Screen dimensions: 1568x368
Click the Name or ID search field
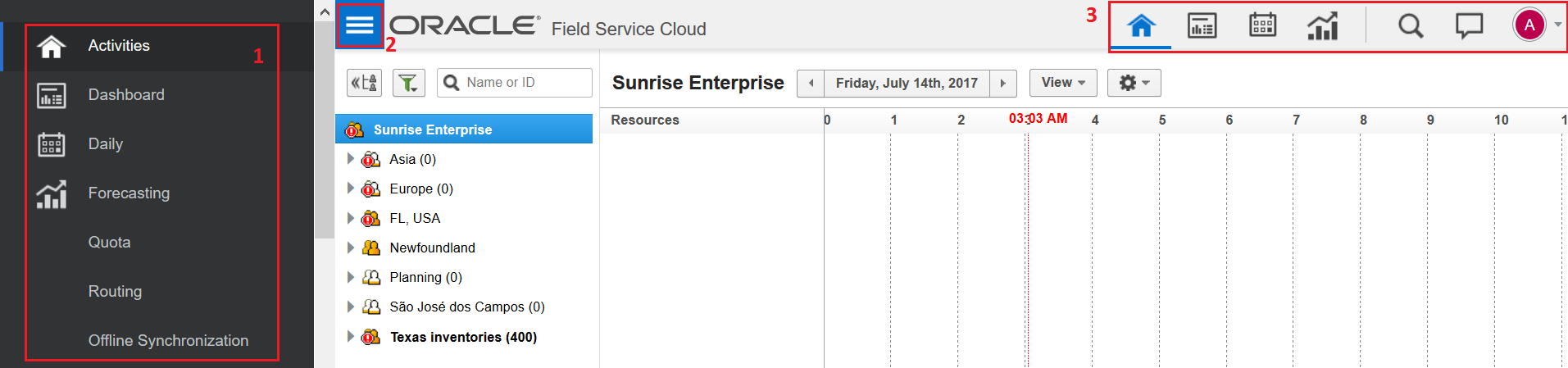tap(525, 83)
